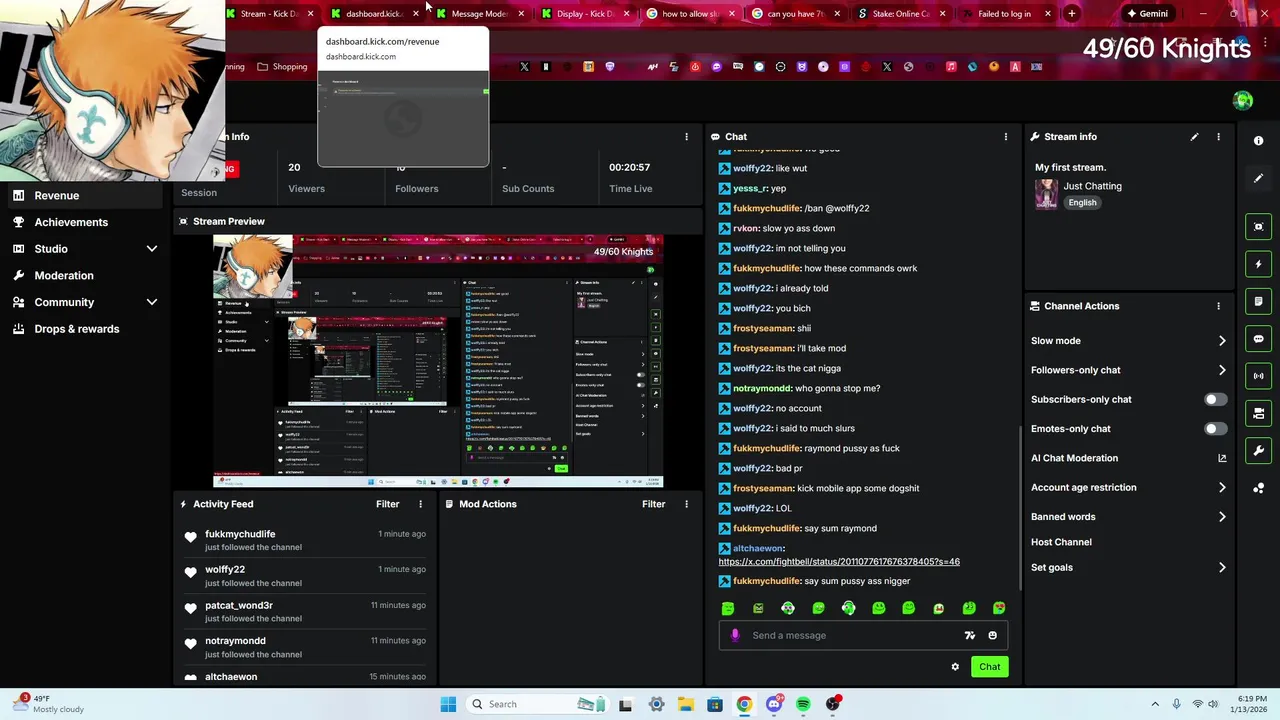Toggle the chat bubble widget icon in right rail
1280x720 pixels.
1258,339
